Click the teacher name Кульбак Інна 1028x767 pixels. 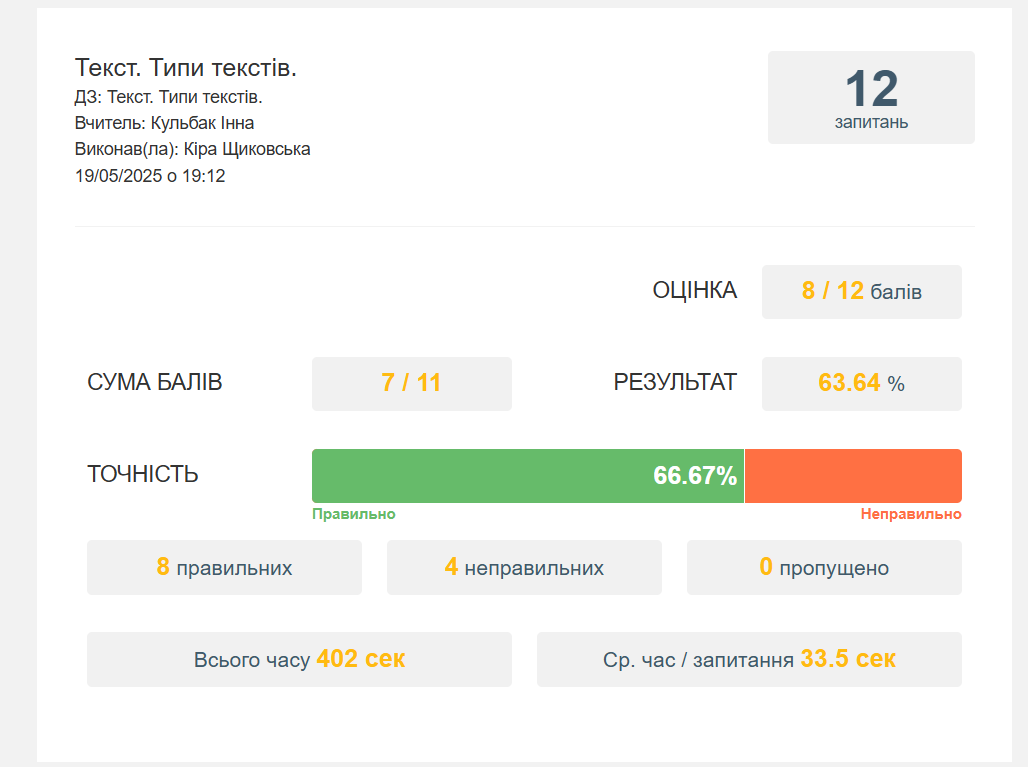(x=202, y=123)
